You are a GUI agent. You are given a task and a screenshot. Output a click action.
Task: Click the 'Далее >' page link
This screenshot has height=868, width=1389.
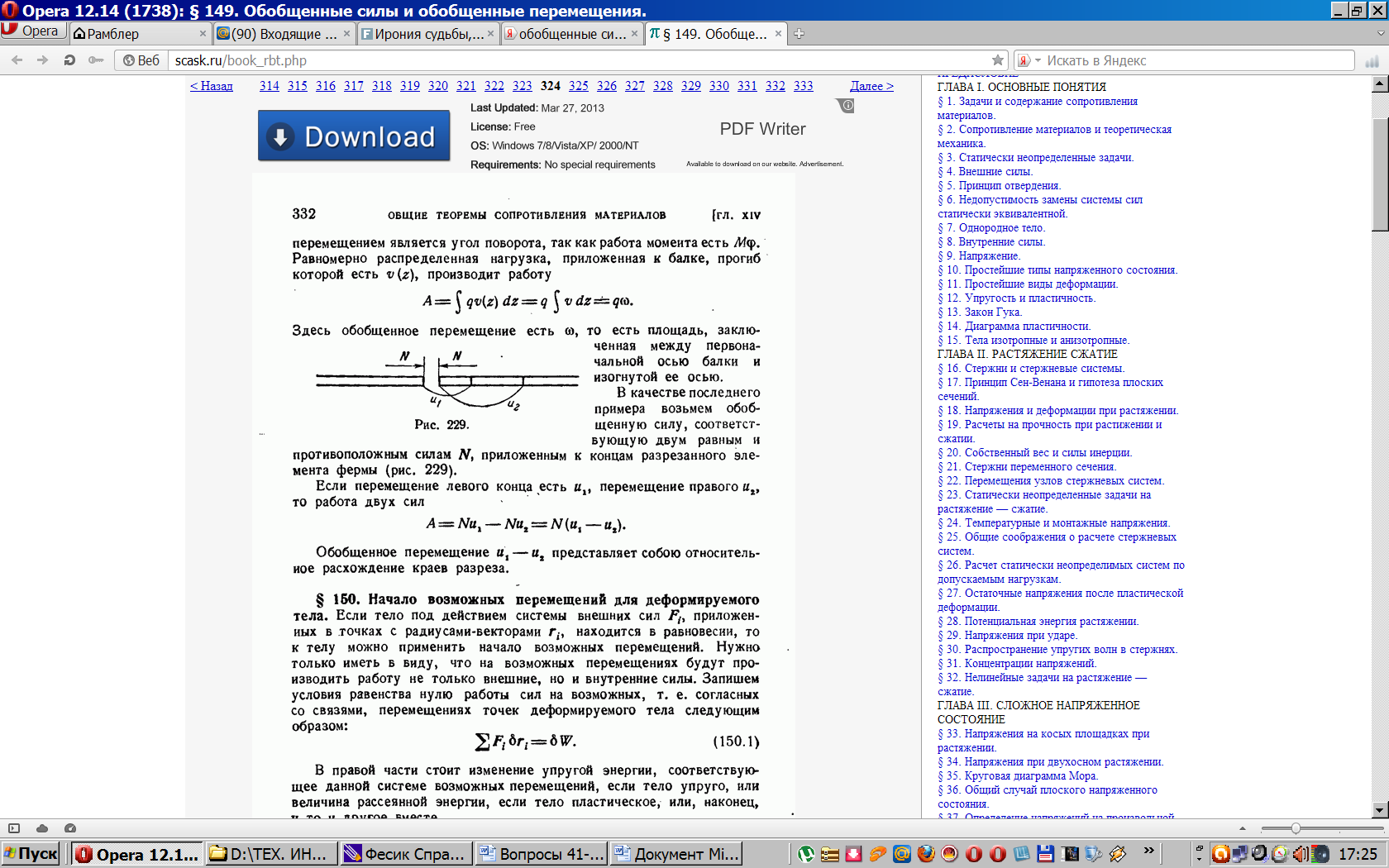click(871, 86)
